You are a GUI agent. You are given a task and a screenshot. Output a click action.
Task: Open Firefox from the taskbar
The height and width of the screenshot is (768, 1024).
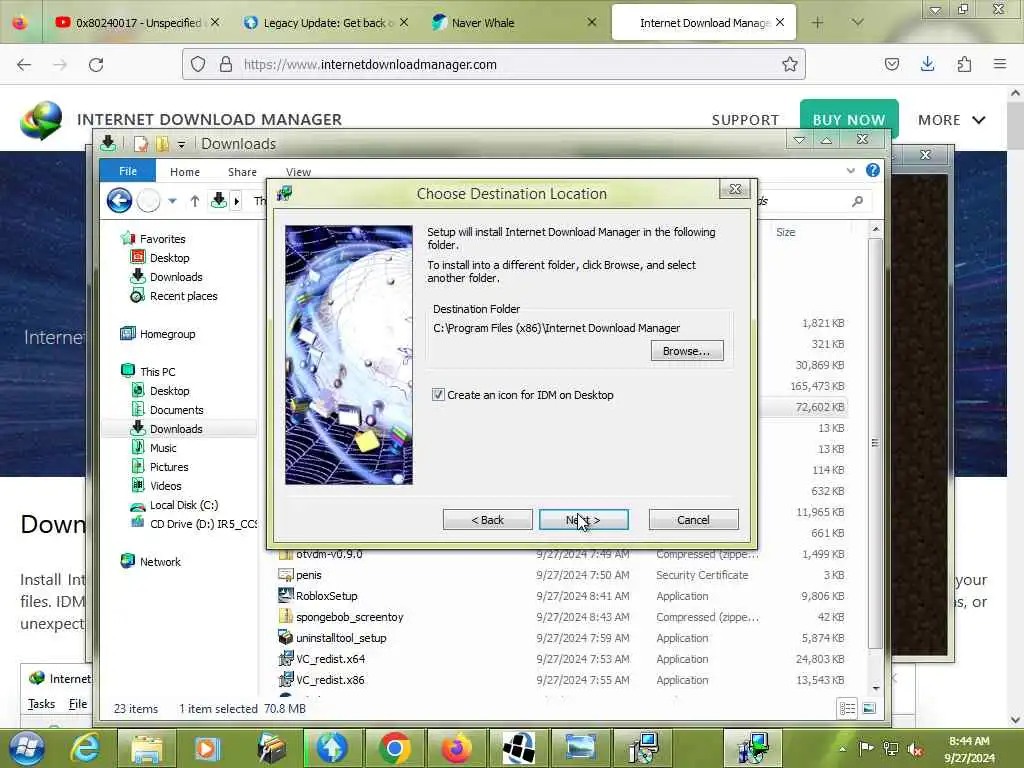pyautogui.click(x=456, y=748)
